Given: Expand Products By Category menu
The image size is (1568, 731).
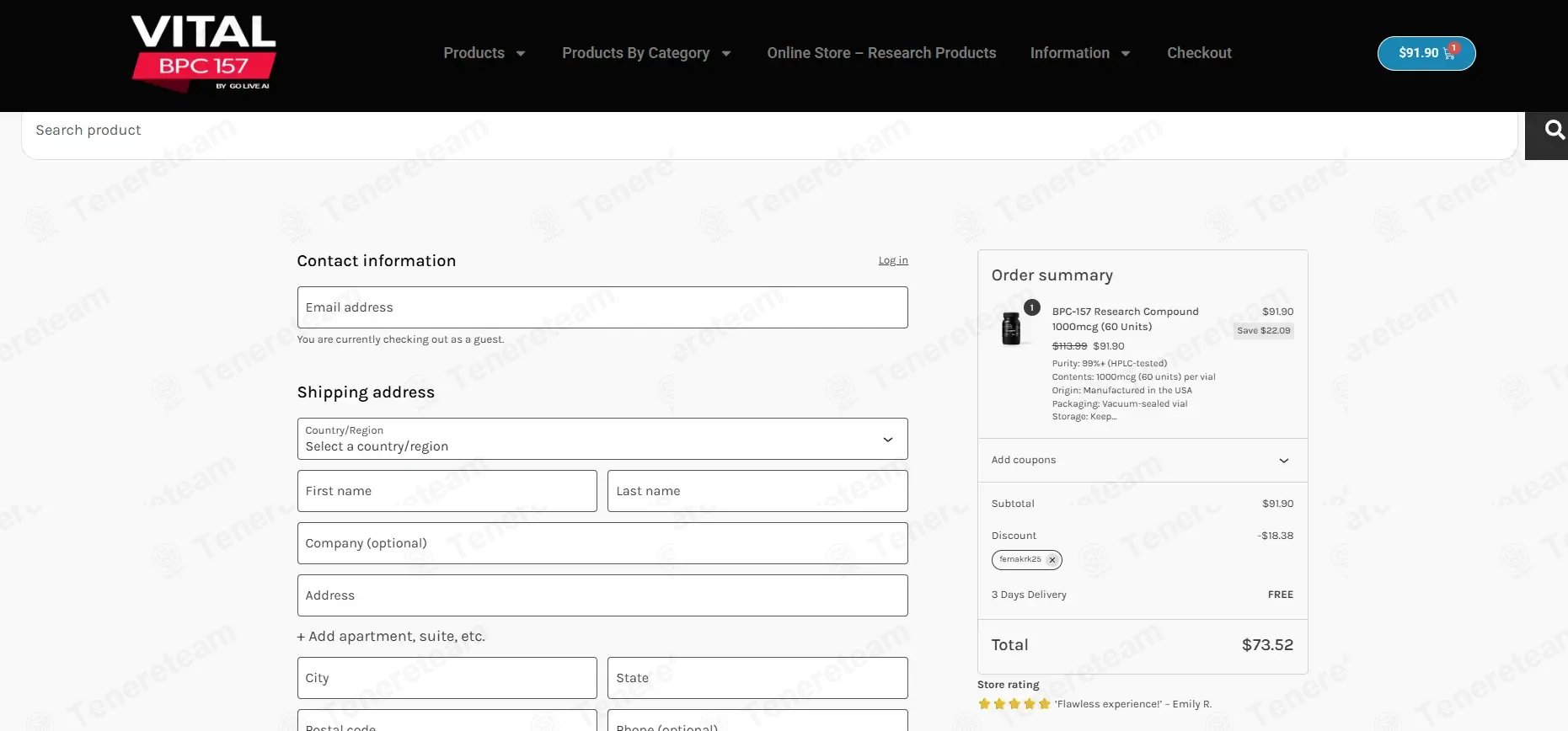Looking at the screenshot, I should [x=646, y=53].
